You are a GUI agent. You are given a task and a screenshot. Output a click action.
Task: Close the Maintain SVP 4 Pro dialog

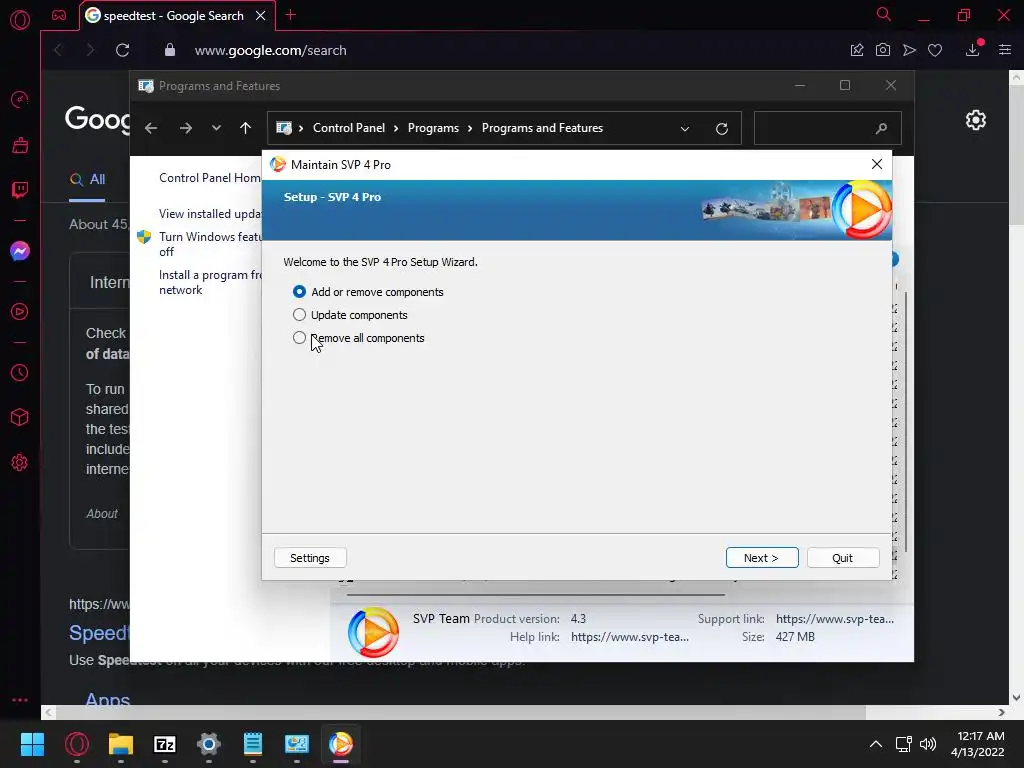coord(876,165)
